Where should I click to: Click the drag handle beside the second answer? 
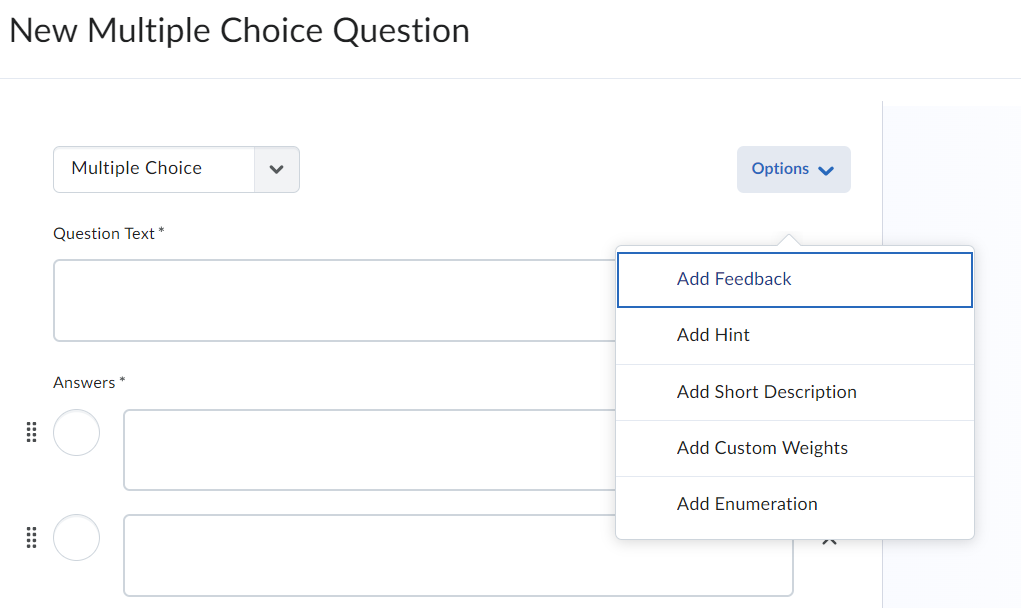point(30,538)
